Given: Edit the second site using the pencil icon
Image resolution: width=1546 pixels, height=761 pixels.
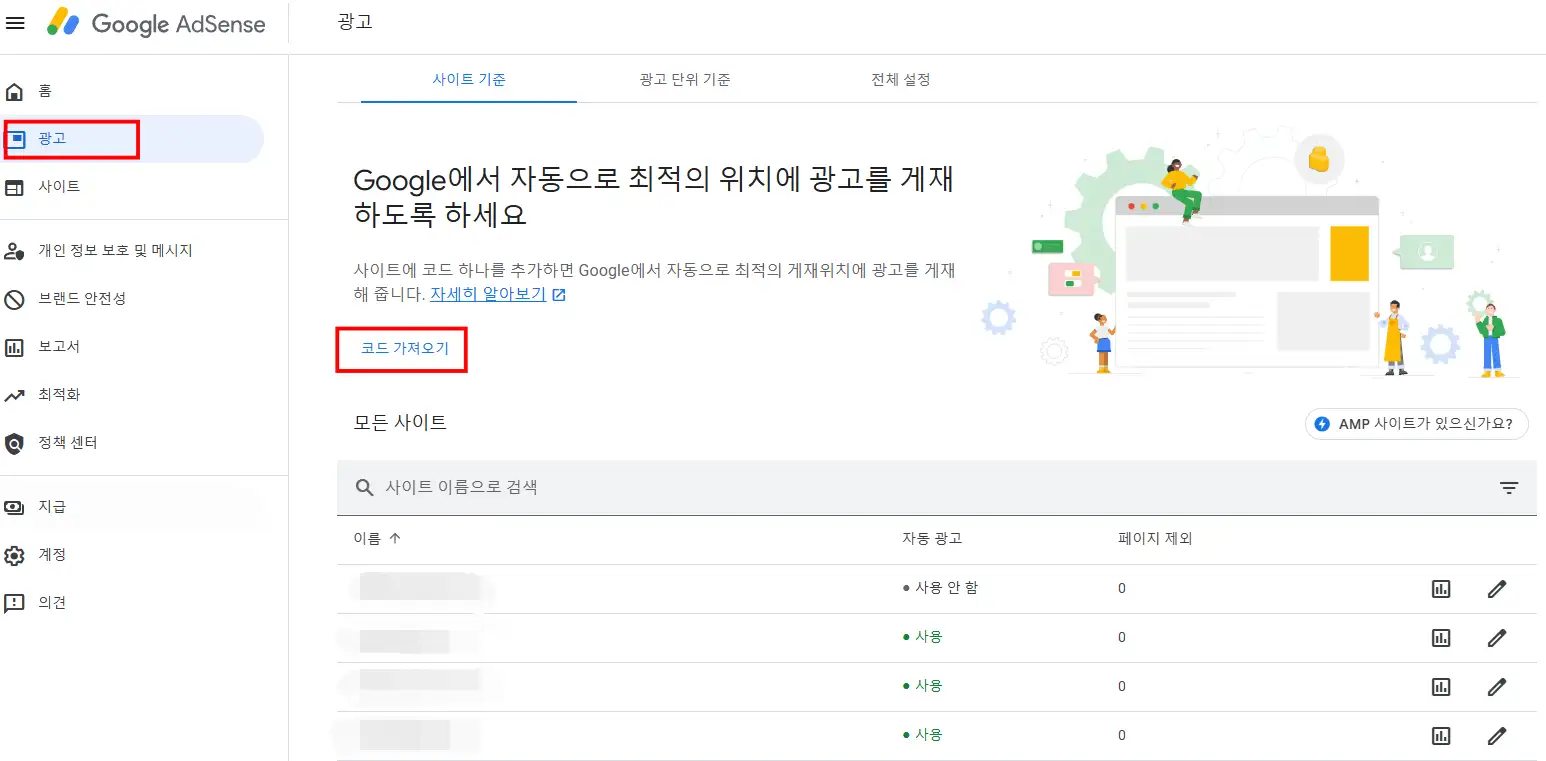Looking at the screenshot, I should click(1497, 637).
